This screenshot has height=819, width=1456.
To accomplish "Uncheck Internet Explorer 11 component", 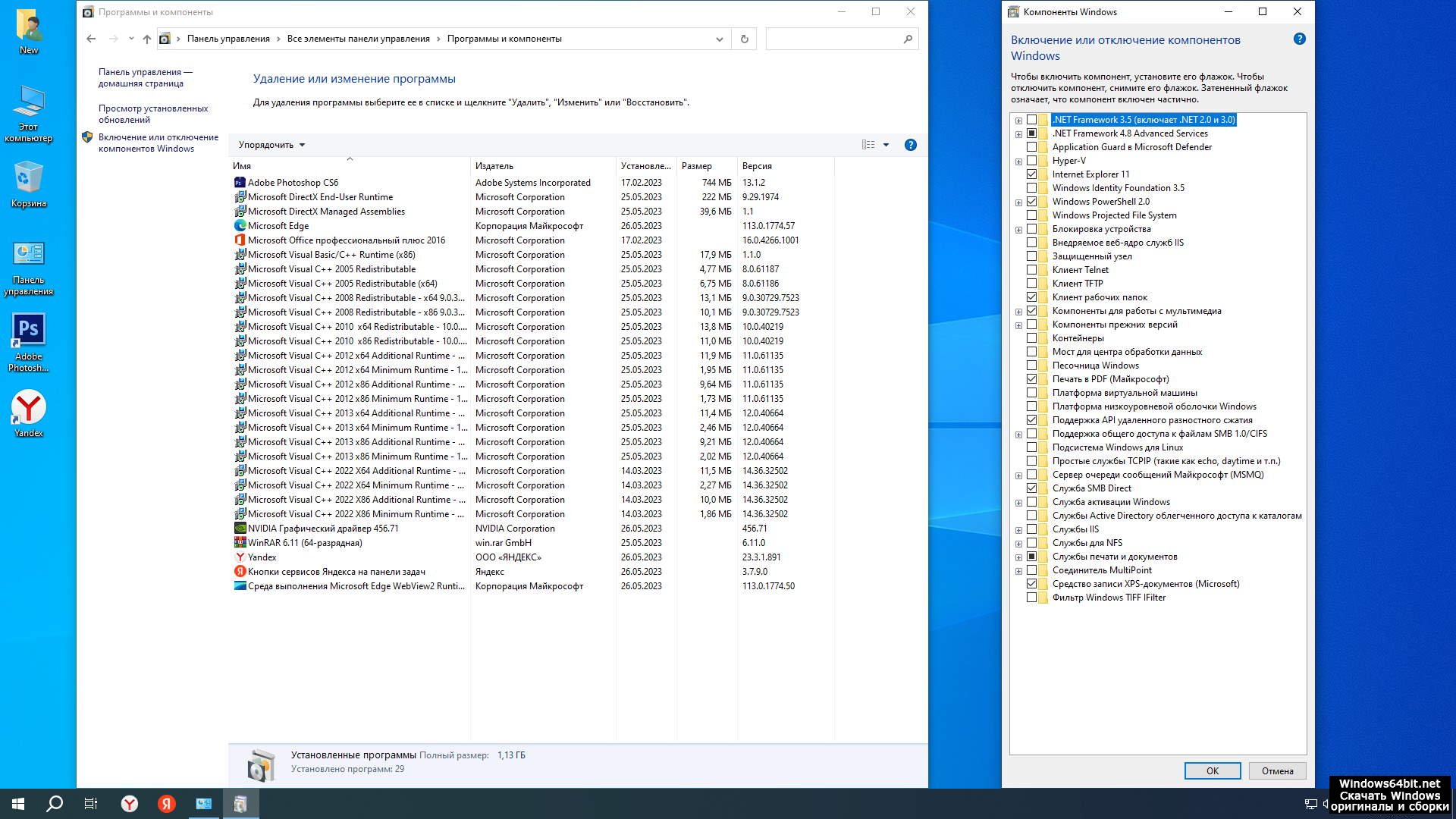I will tap(1031, 174).
